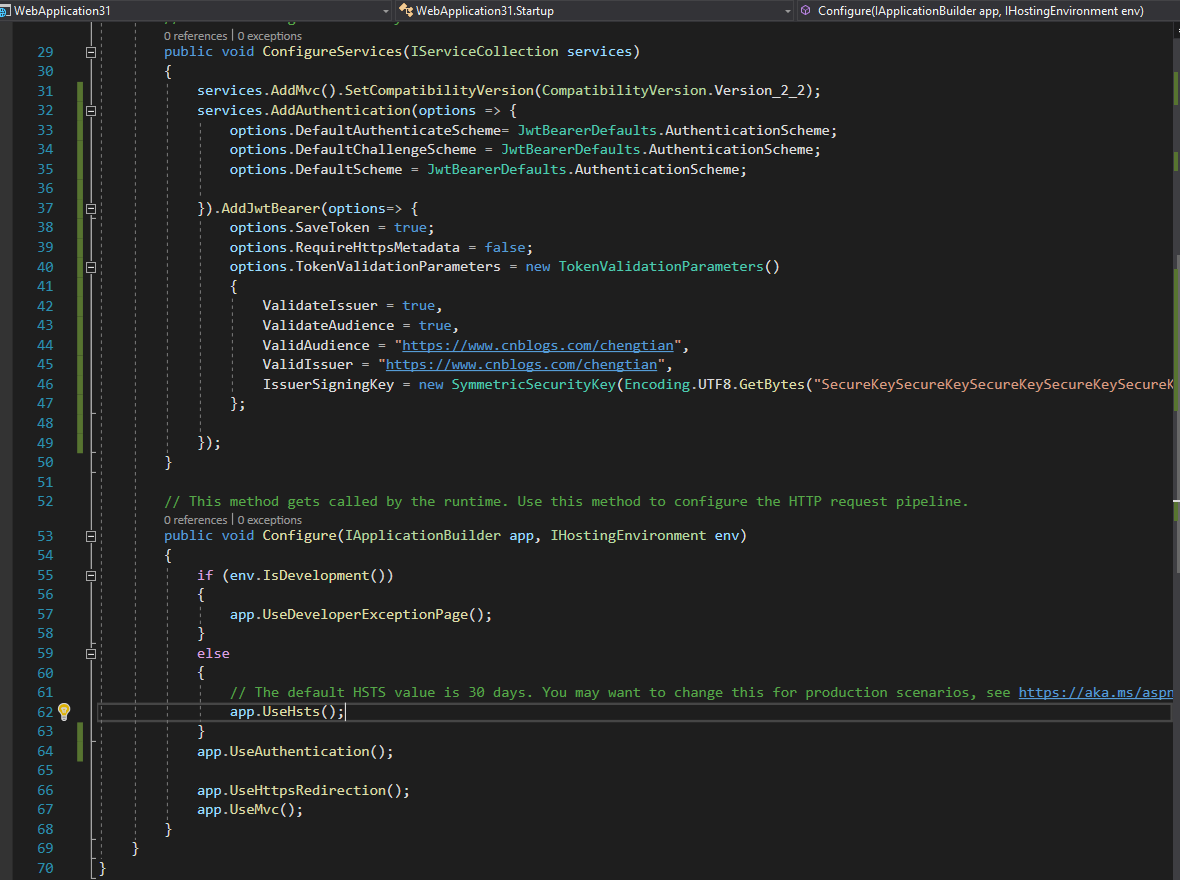Click the 'else' keyword
This screenshot has height=880, width=1180.
213,653
